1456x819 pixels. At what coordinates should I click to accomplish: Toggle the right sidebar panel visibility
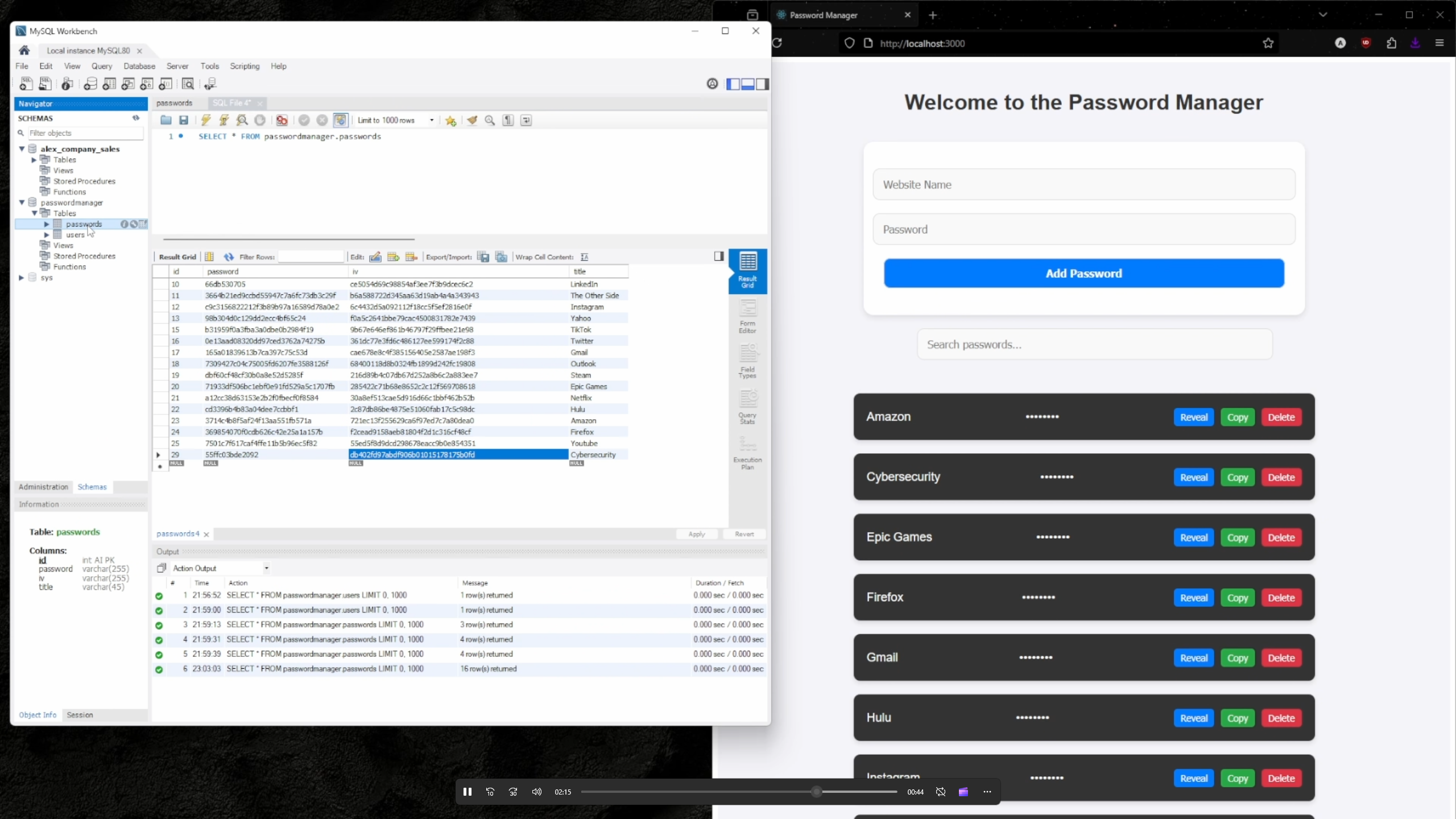click(762, 84)
